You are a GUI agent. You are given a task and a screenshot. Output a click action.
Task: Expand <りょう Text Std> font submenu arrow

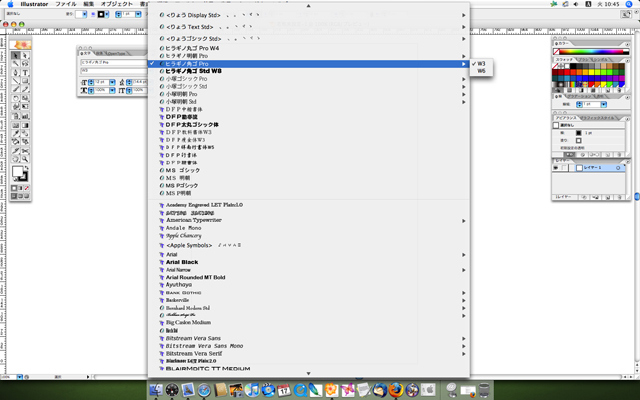(464, 27)
